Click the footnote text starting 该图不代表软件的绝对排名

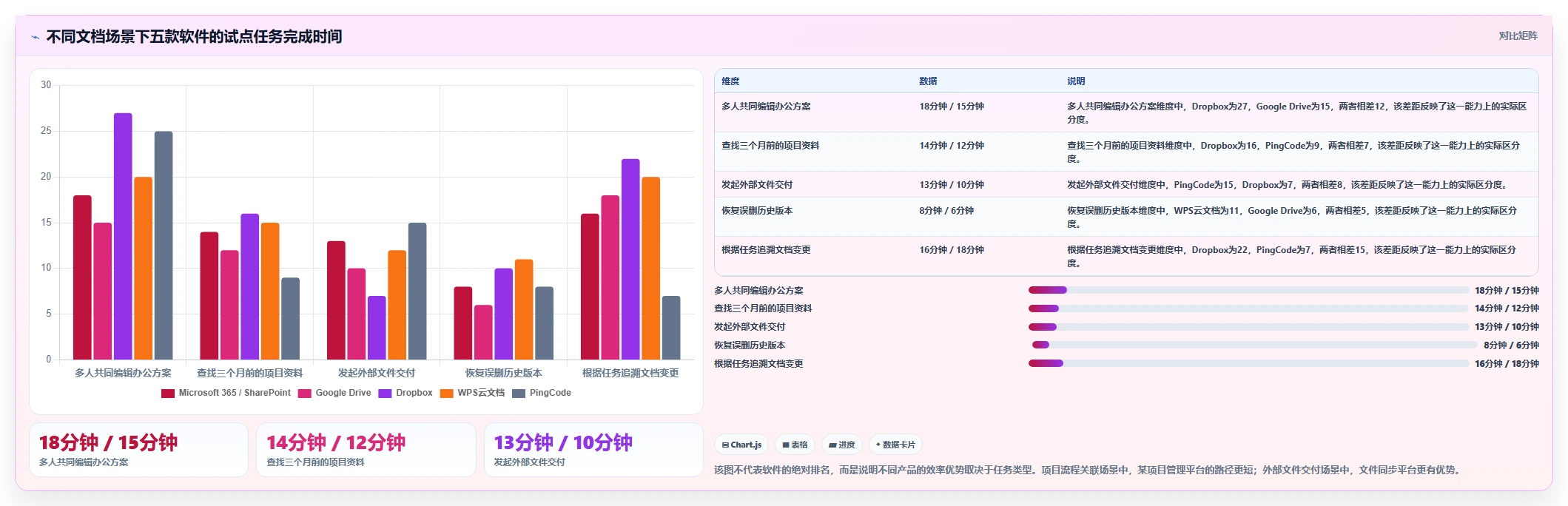pos(1088,470)
